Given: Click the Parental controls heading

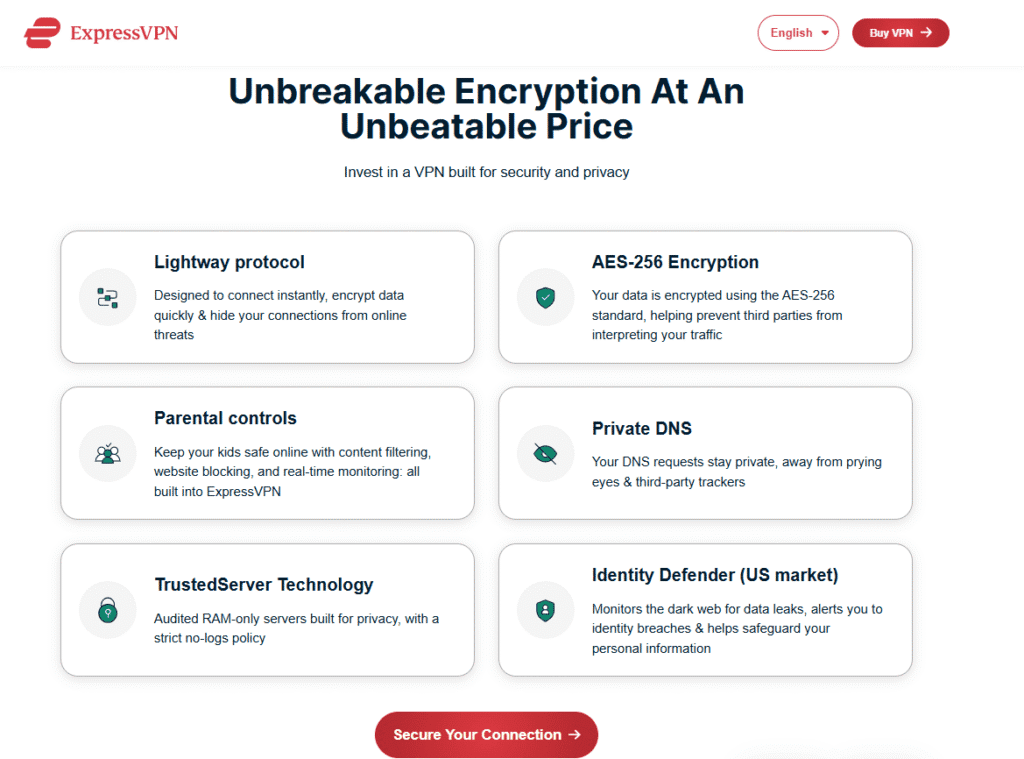Looking at the screenshot, I should coord(225,418).
